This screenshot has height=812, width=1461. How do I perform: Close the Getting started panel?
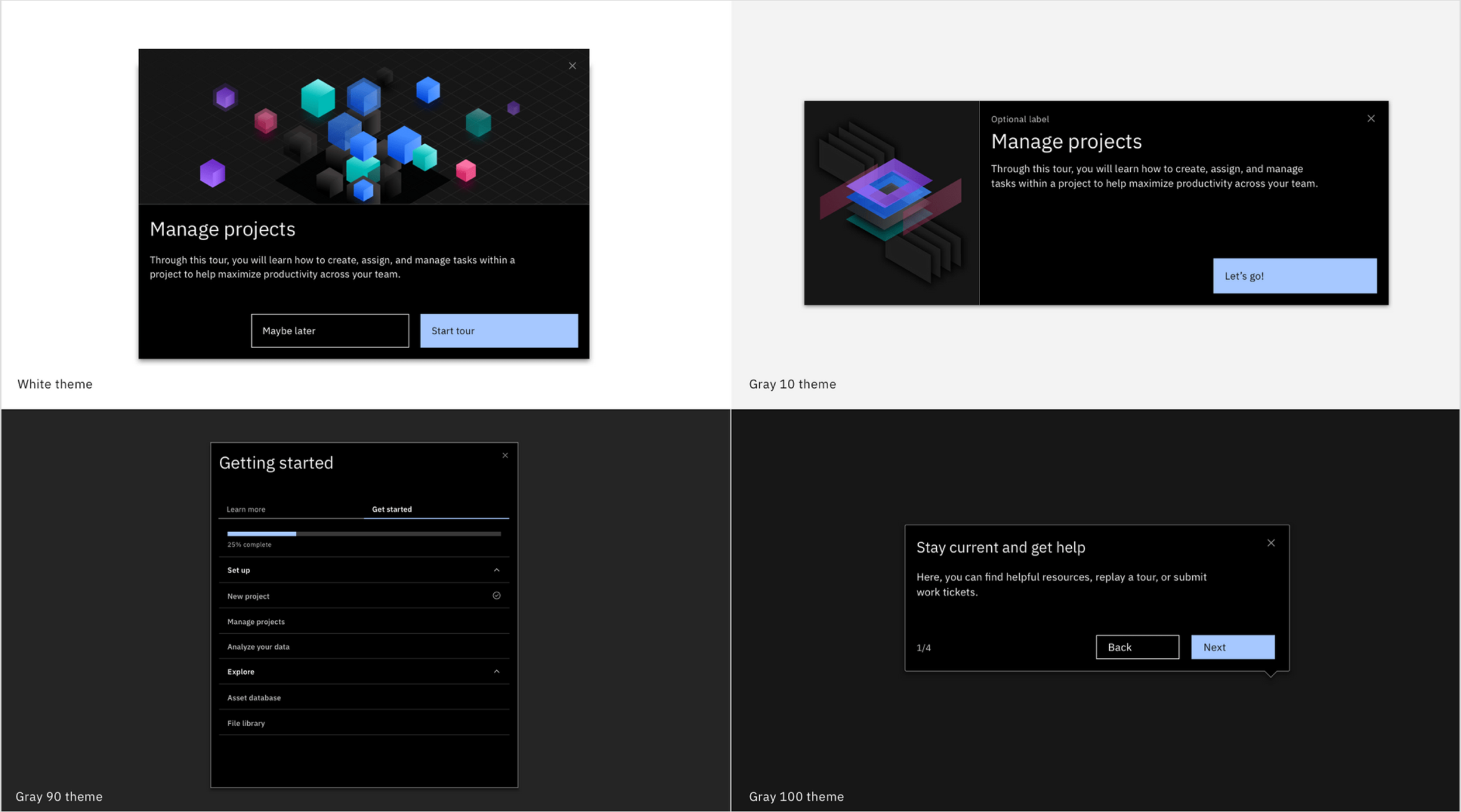tap(505, 456)
